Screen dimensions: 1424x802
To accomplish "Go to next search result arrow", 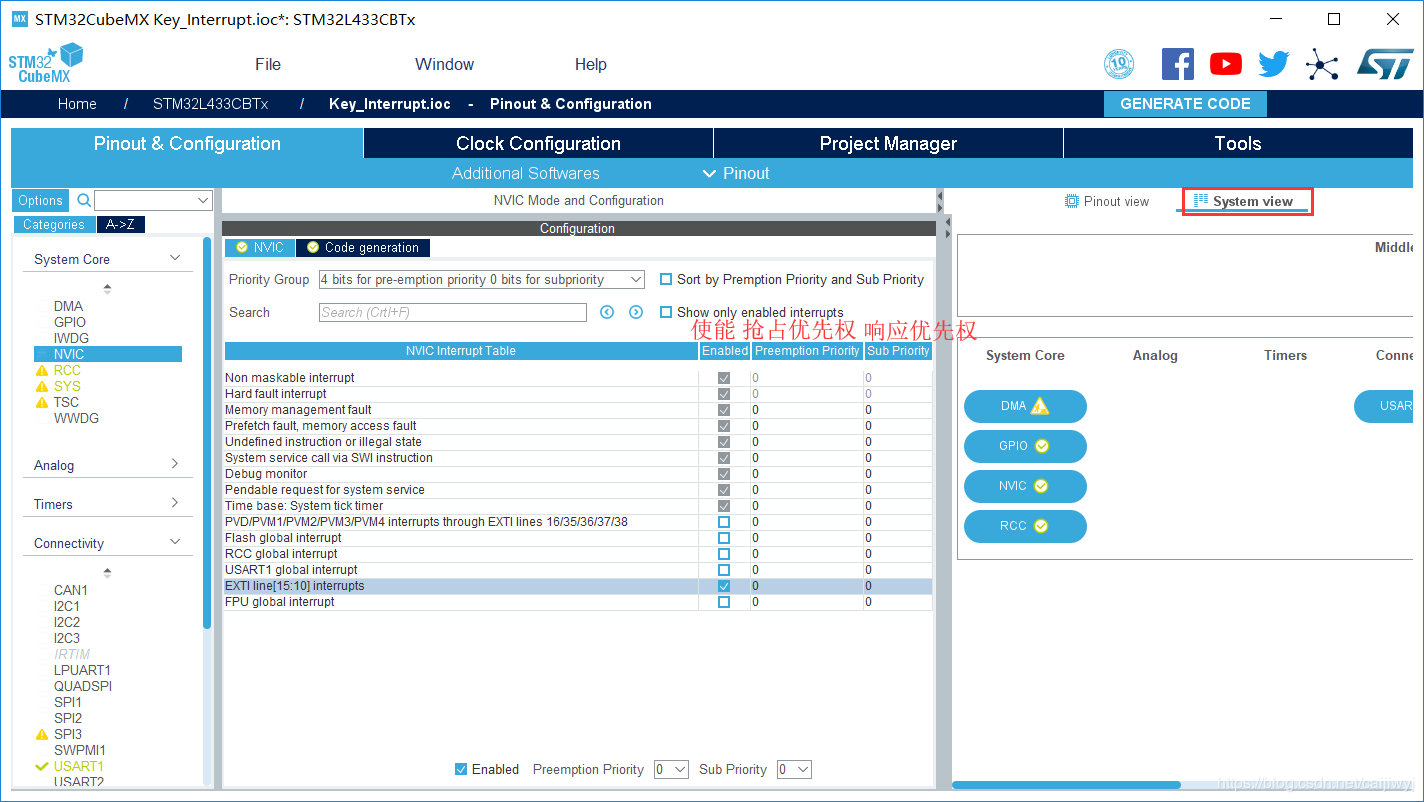I will point(636,312).
